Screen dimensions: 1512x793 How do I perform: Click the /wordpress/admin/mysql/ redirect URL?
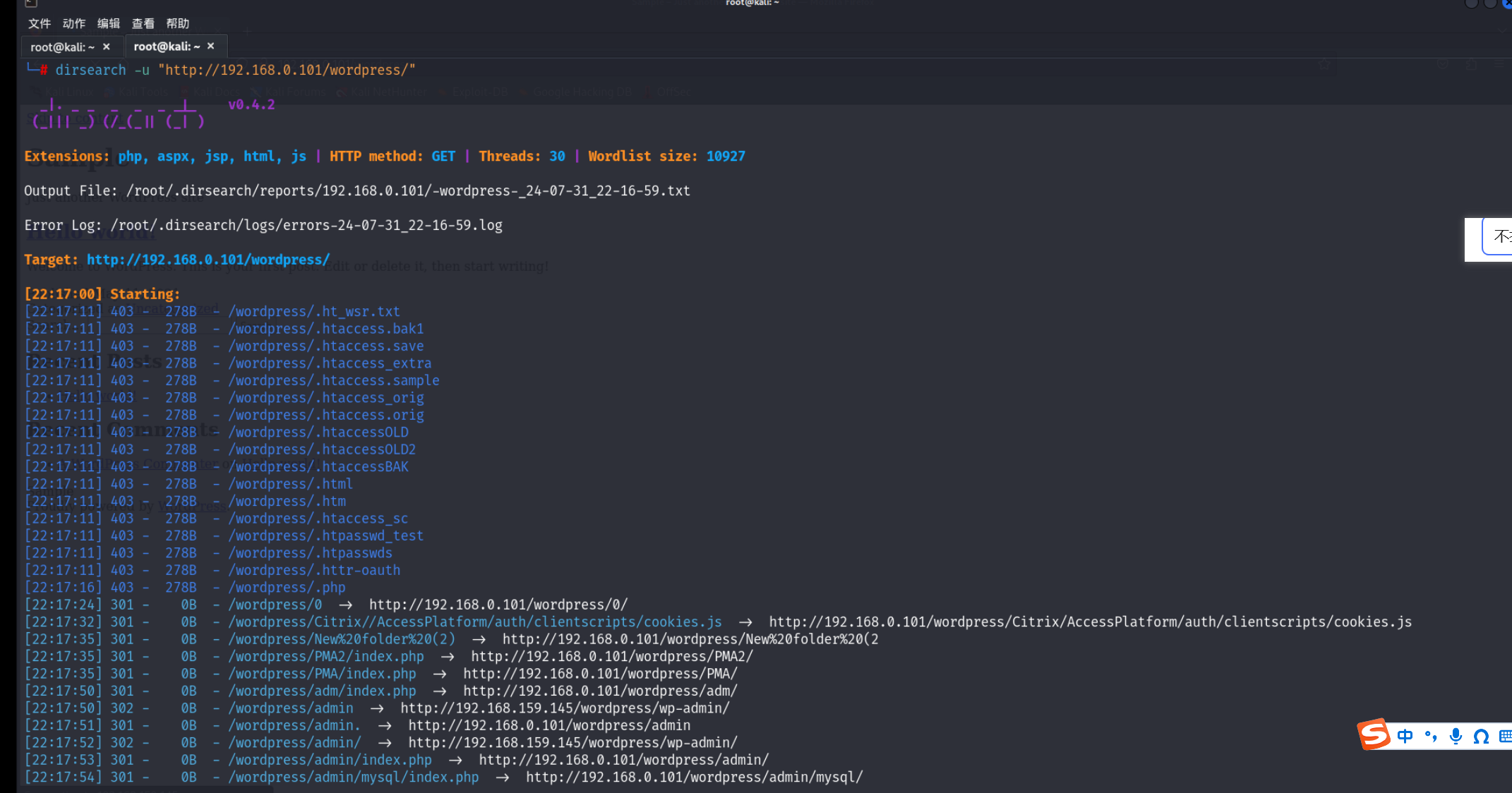pos(694,777)
